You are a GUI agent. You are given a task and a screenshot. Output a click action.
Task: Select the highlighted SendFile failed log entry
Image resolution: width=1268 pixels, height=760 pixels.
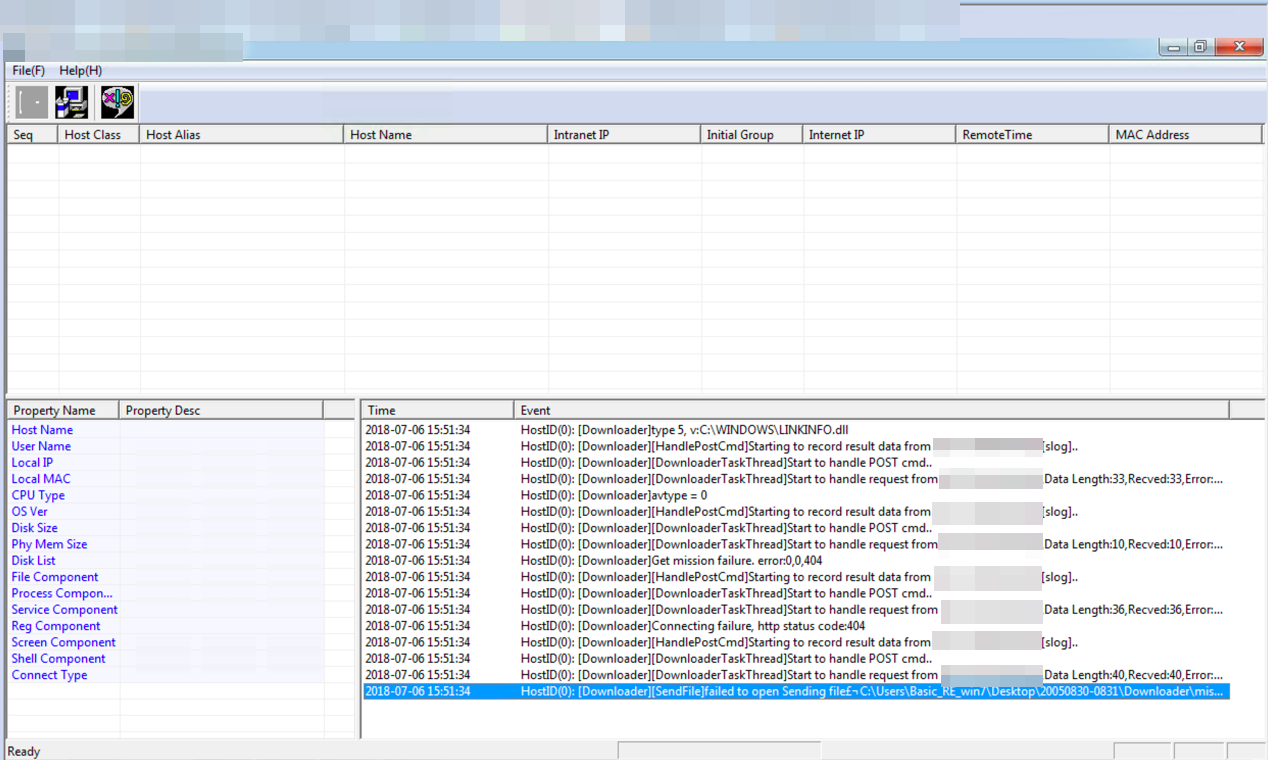795,692
